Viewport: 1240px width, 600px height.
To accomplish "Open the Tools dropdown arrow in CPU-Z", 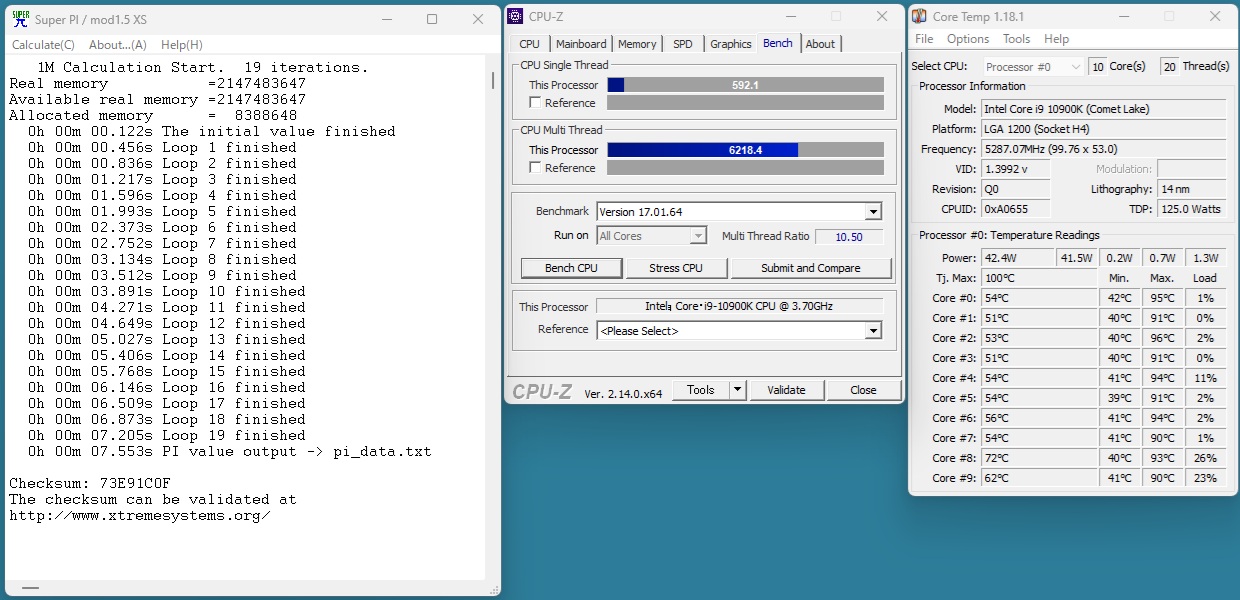I will (738, 390).
